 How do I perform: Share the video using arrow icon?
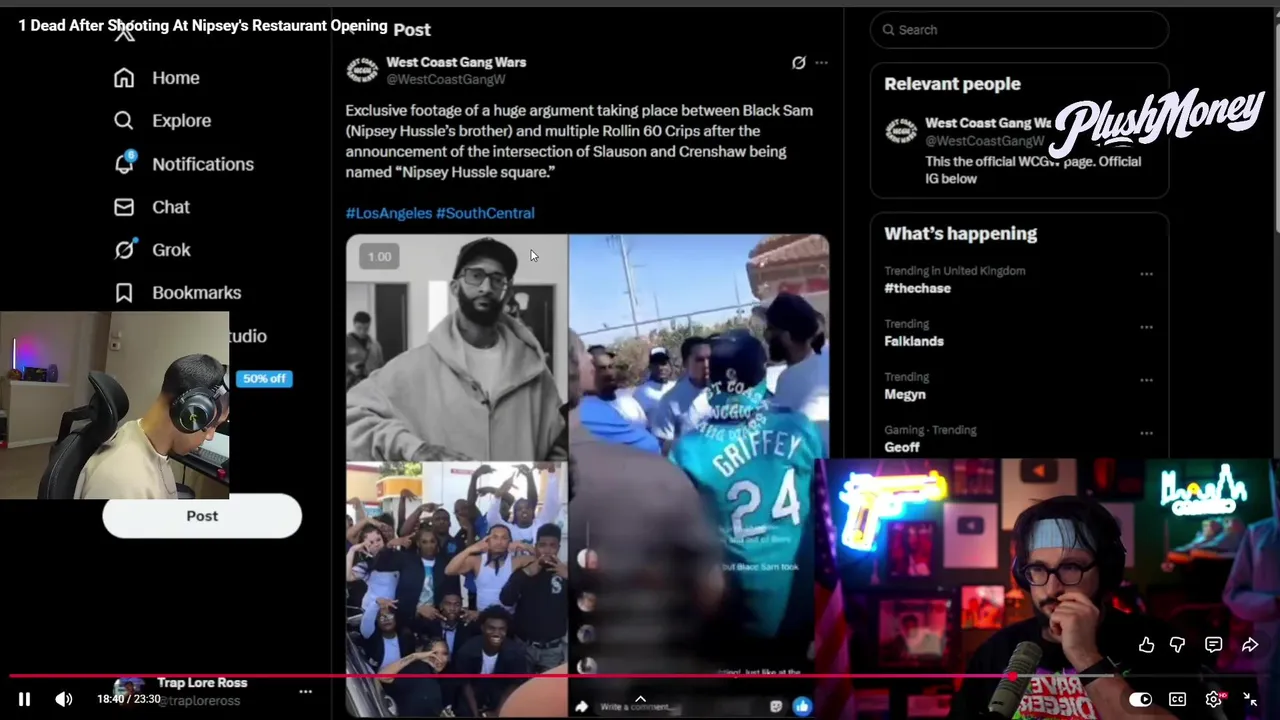(1250, 645)
